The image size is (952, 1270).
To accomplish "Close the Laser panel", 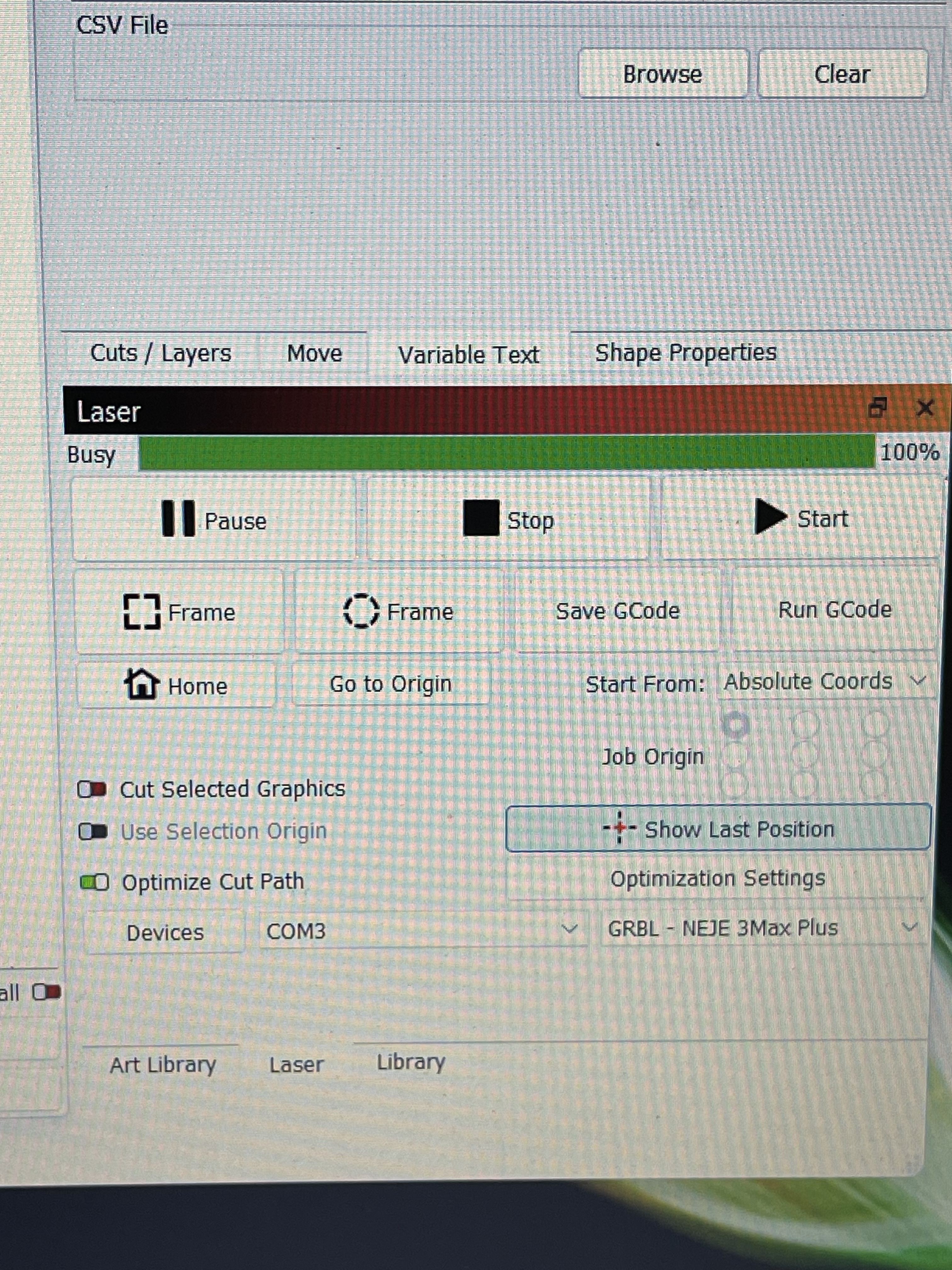I will click(925, 408).
